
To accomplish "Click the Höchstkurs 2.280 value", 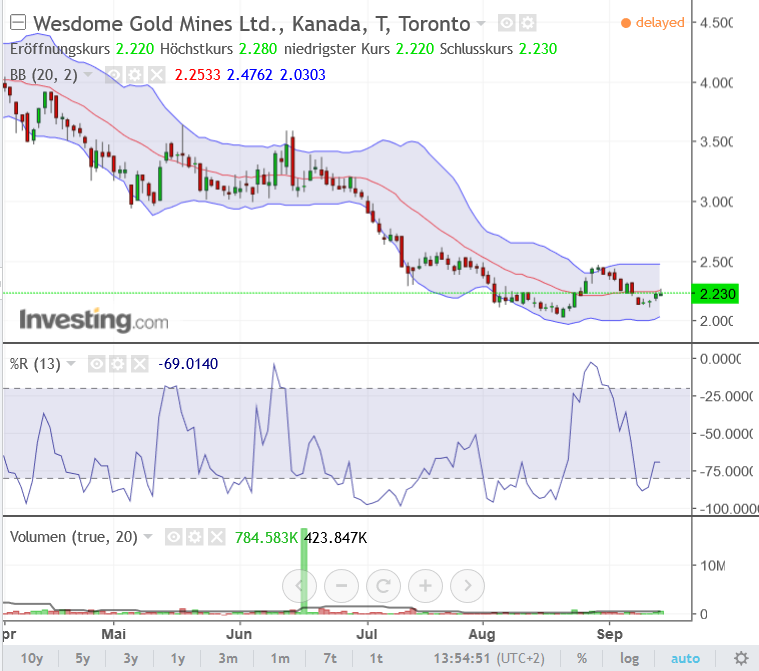I will point(258,49).
